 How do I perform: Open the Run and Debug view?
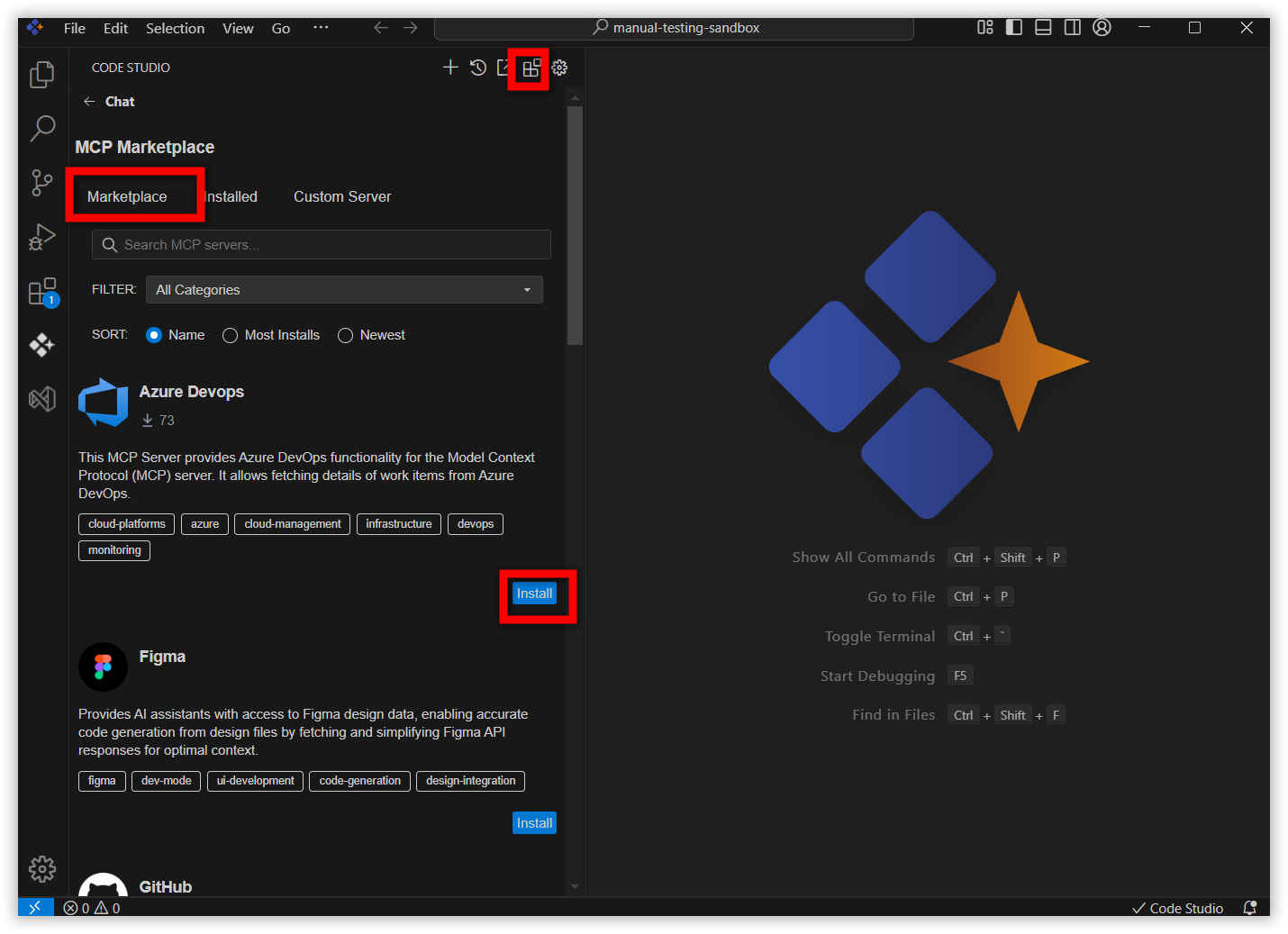click(42, 237)
